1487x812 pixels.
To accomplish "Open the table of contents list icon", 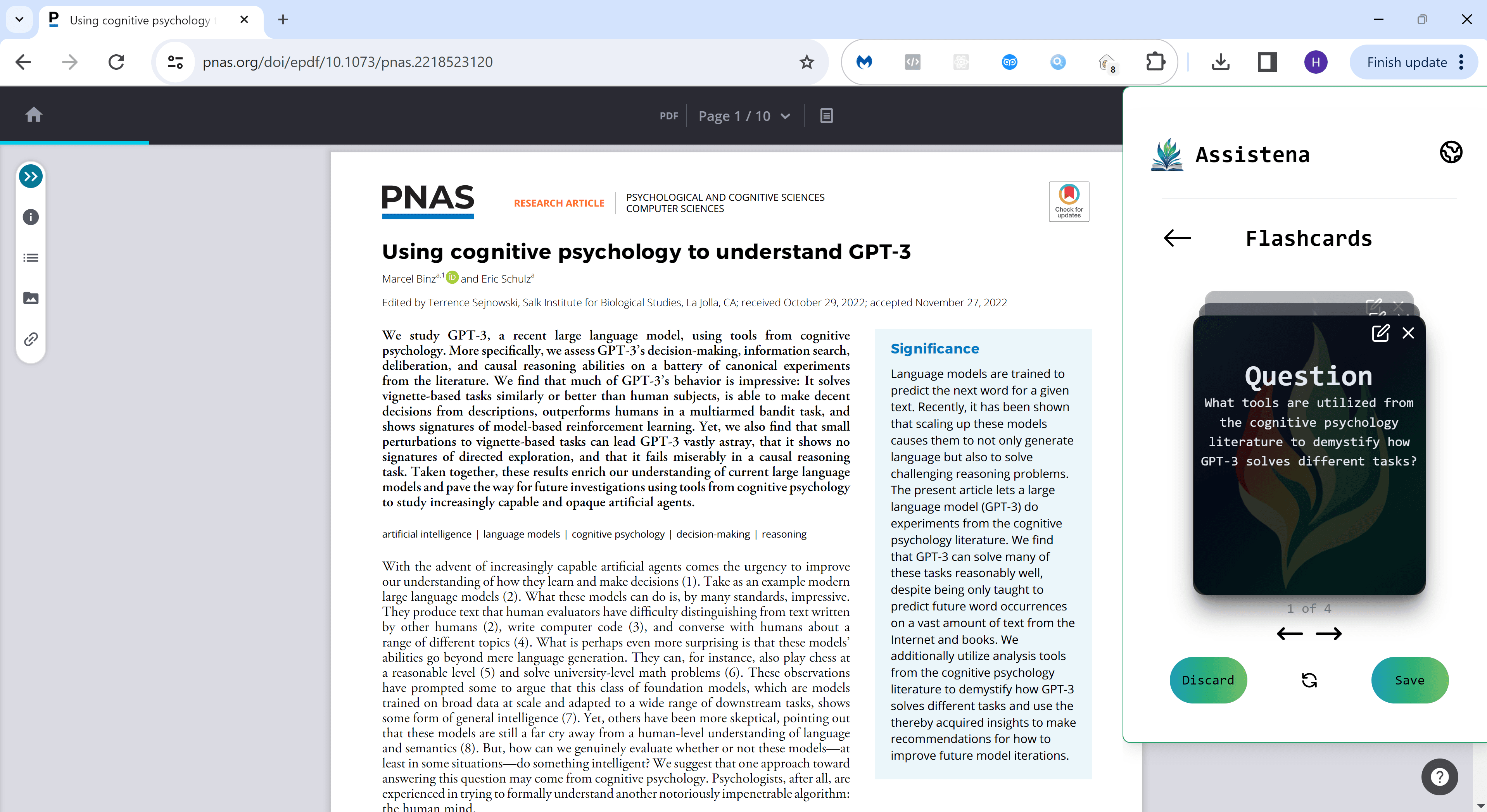I will pyautogui.click(x=31, y=257).
